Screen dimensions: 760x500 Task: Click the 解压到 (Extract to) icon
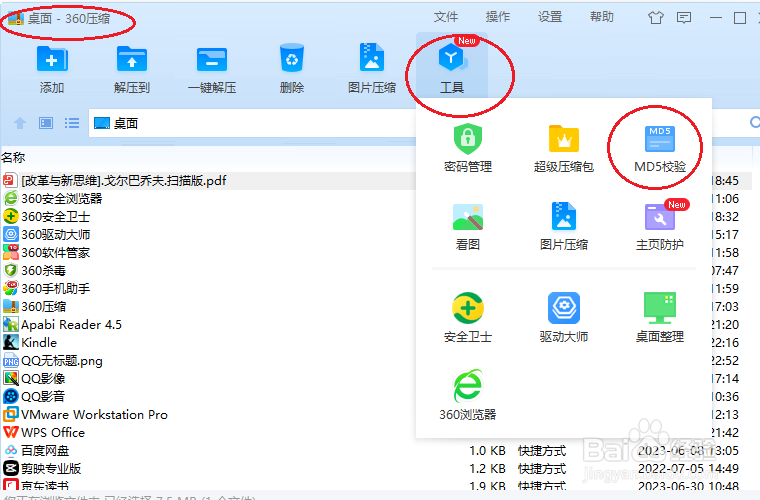[x=132, y=69]
